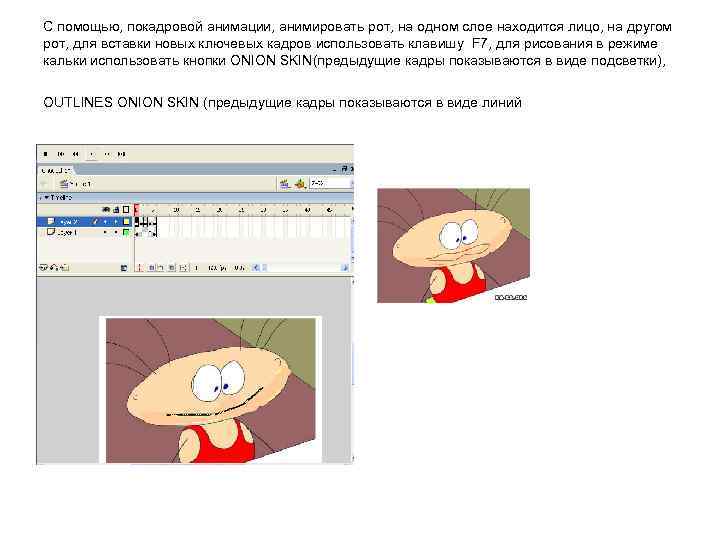720x540 pixels.
Task: Open the Edit Scene icon menu
Action: (x=285, y=184)
